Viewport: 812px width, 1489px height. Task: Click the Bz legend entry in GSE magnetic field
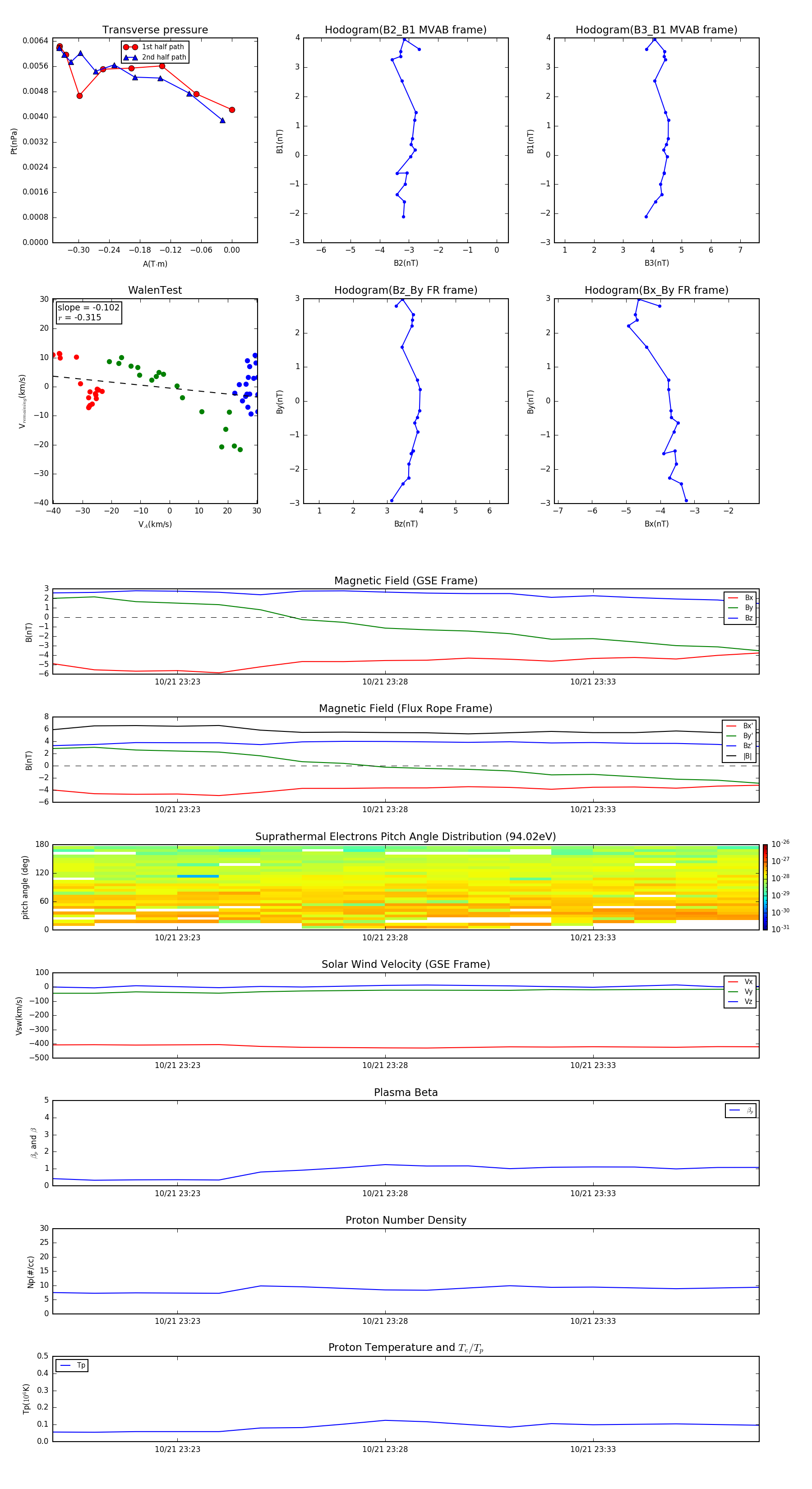click(740, 618)
